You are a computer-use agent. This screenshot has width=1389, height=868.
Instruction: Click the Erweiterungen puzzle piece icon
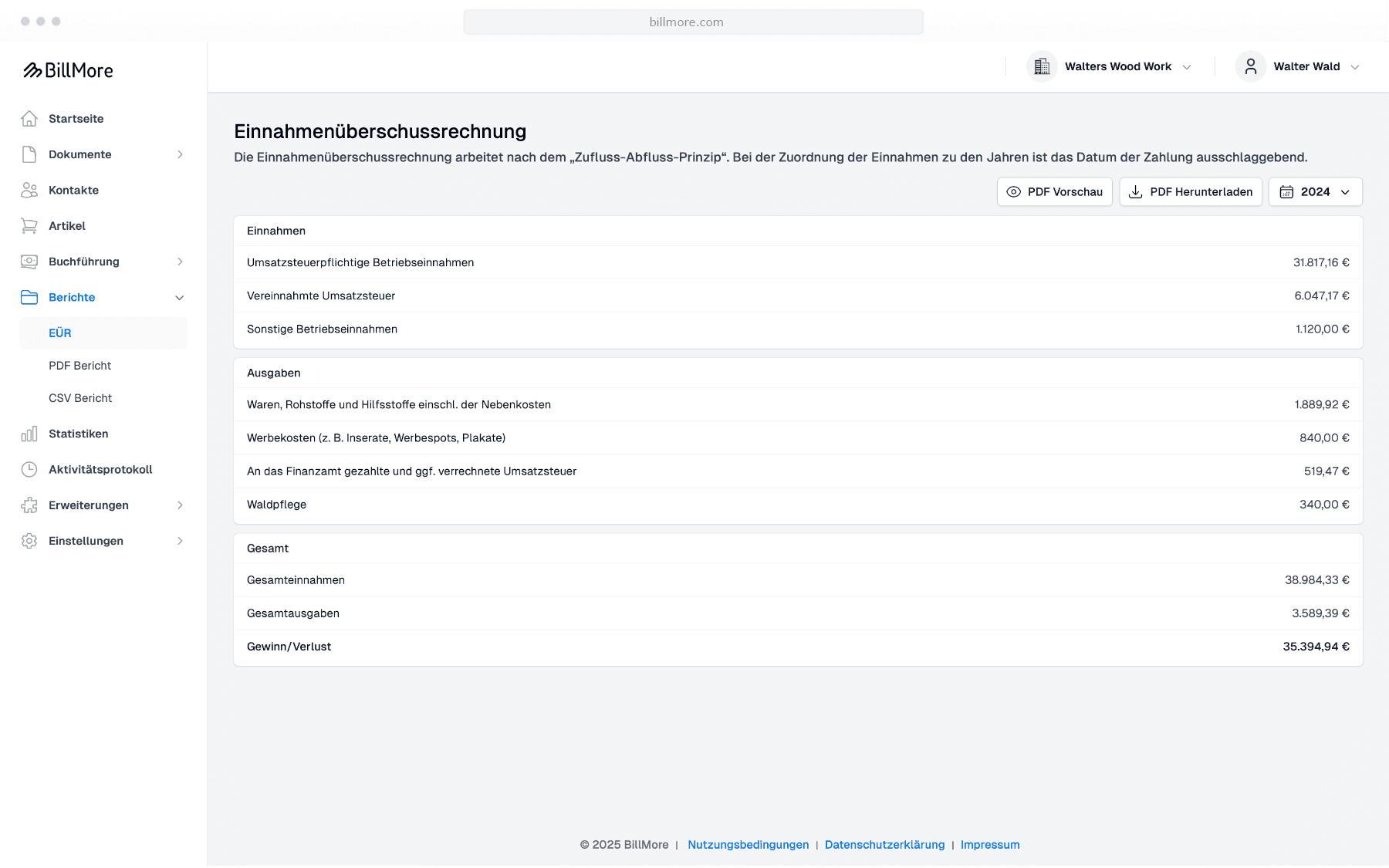click(29, 505)
